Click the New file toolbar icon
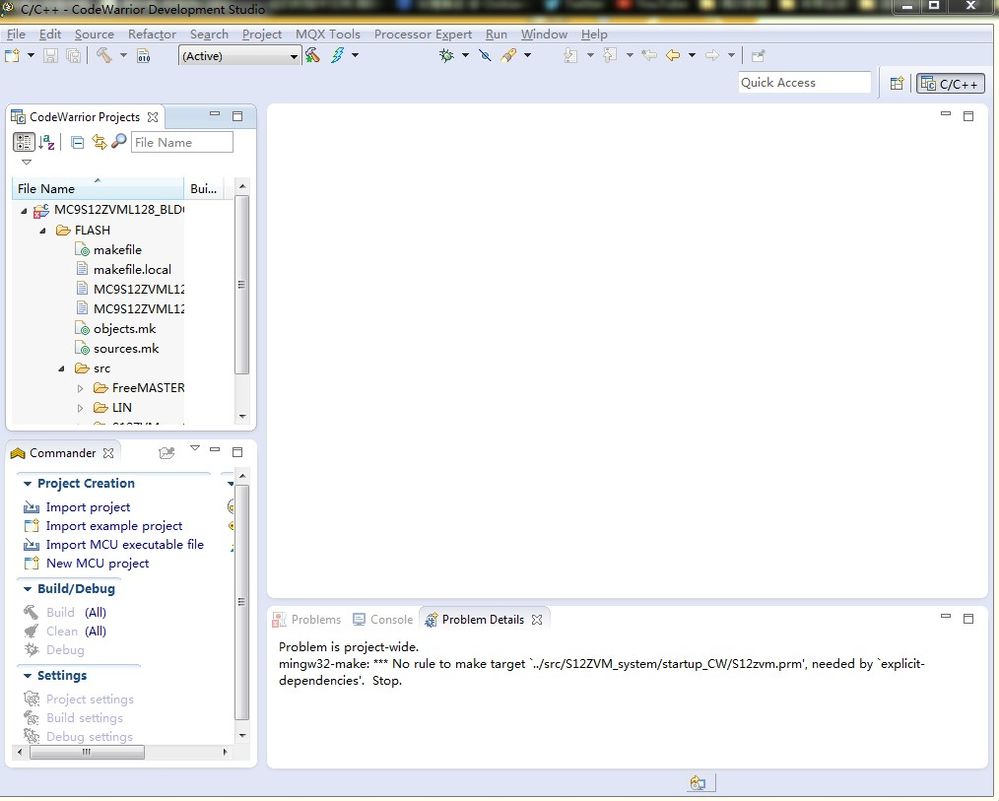 [12, 56]
